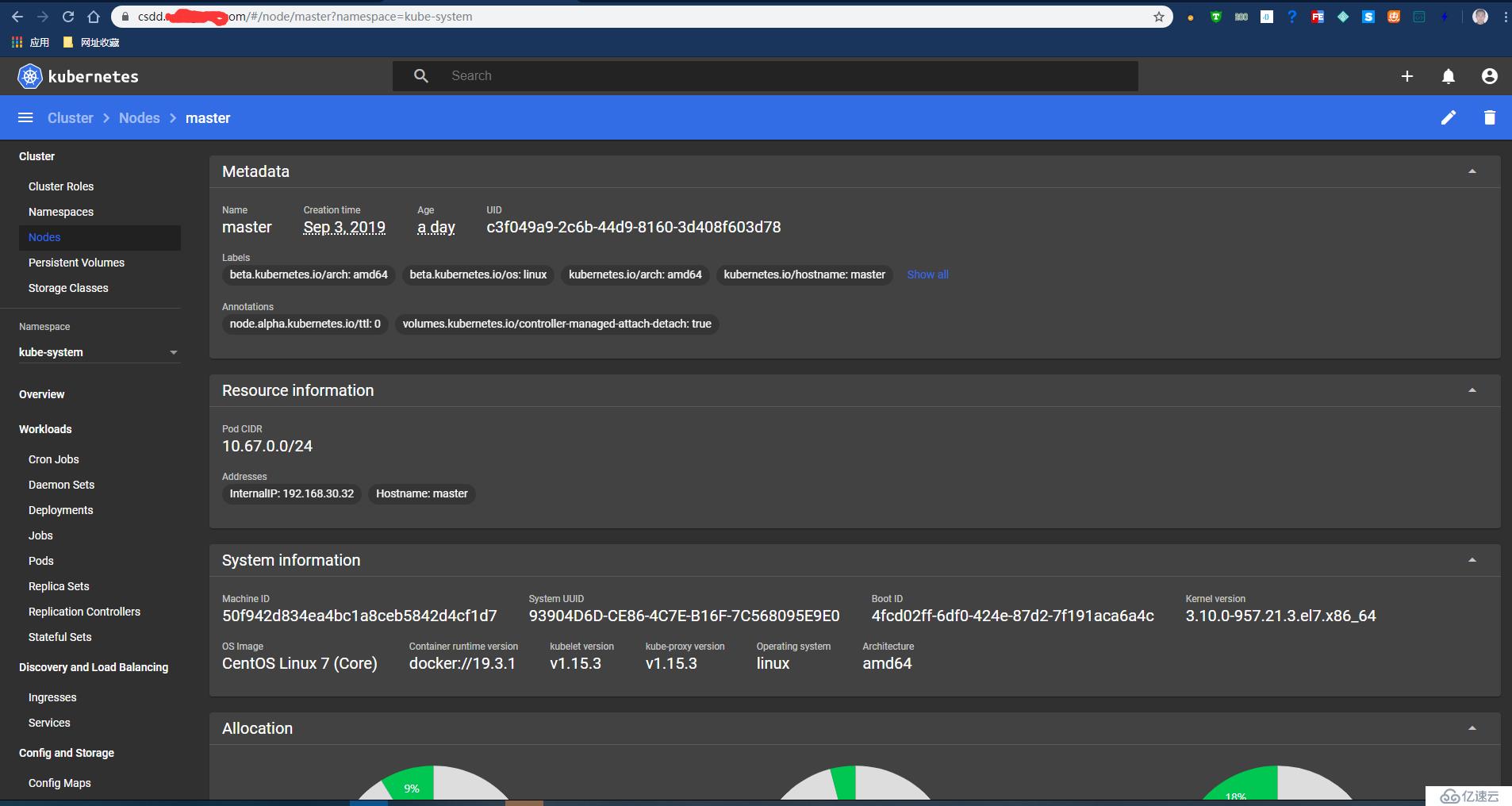This screenshot has height=806, width=1512.
Task: Click Discovery and Load Balancing heading
Action: tap(94, 667)
